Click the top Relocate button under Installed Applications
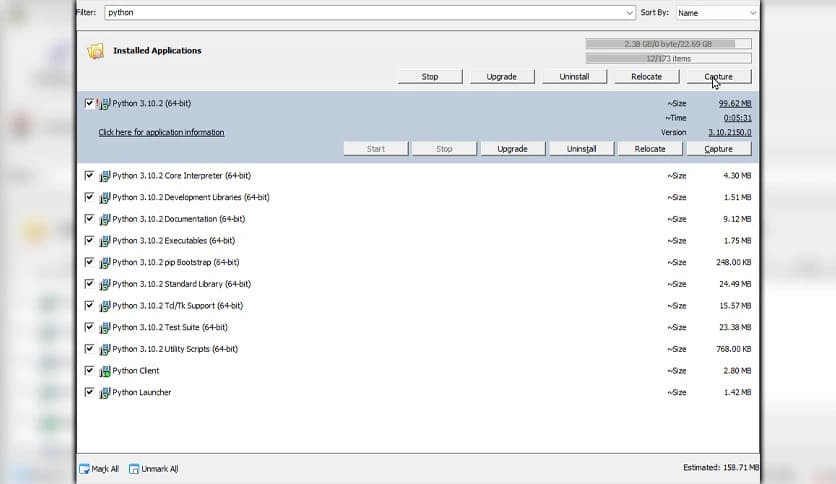This screenshot has width=836, height=484. pos(646,77)
